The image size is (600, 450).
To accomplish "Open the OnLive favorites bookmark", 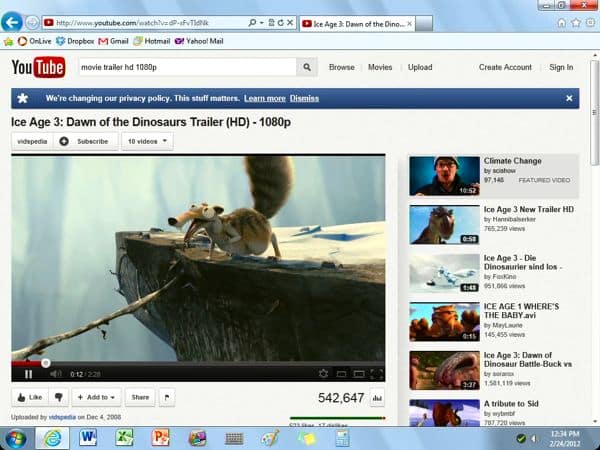I will click(x=34, y=41).
